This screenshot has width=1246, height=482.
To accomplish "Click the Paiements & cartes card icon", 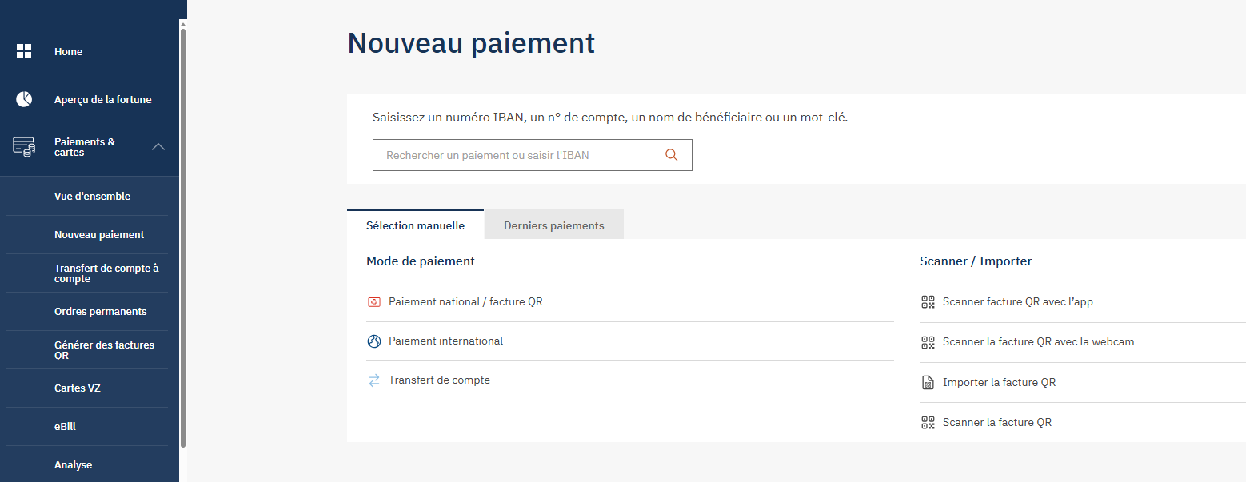I will coord(24,147).
